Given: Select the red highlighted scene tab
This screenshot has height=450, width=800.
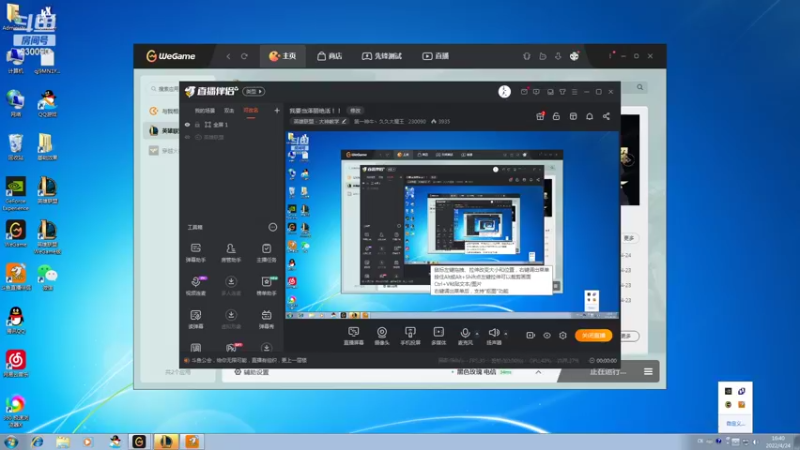Looking at the screenshot, I should click(251, 111).
